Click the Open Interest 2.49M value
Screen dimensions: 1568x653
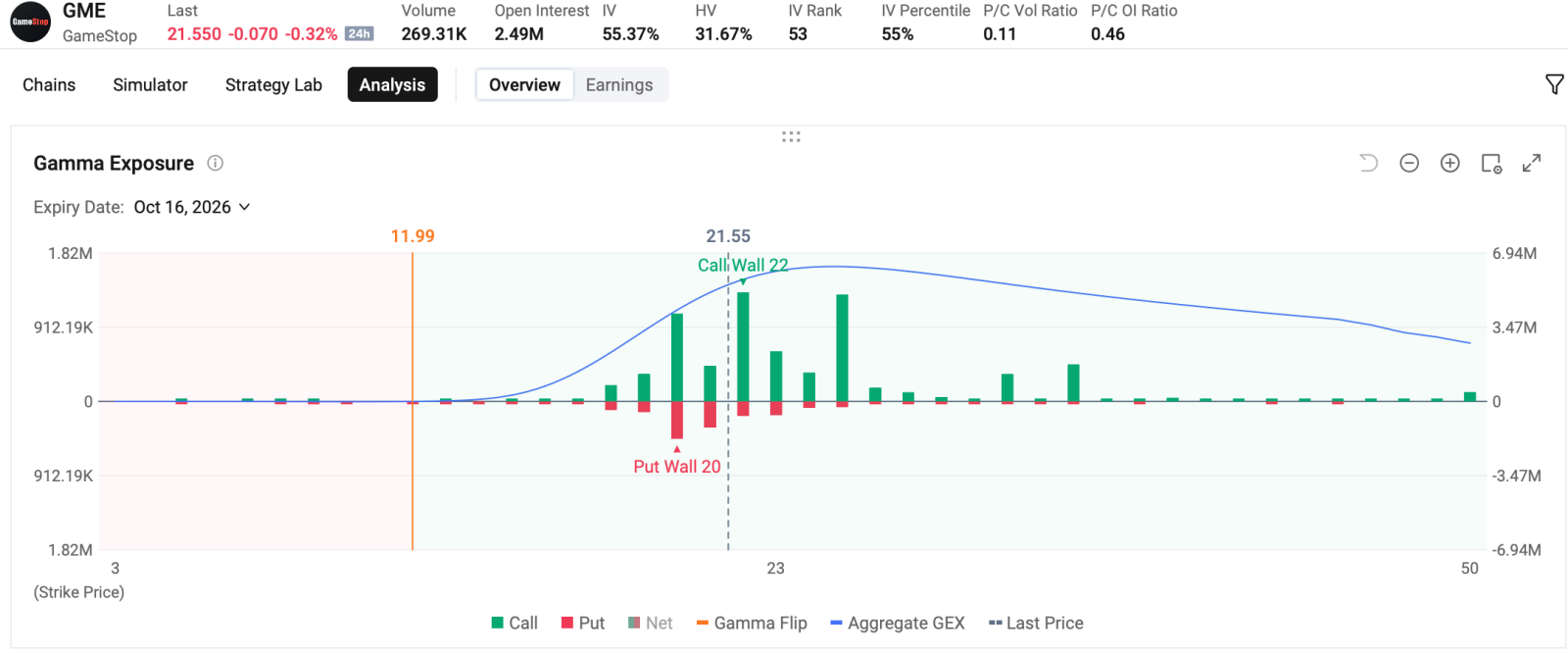click(x=519, y=33)
